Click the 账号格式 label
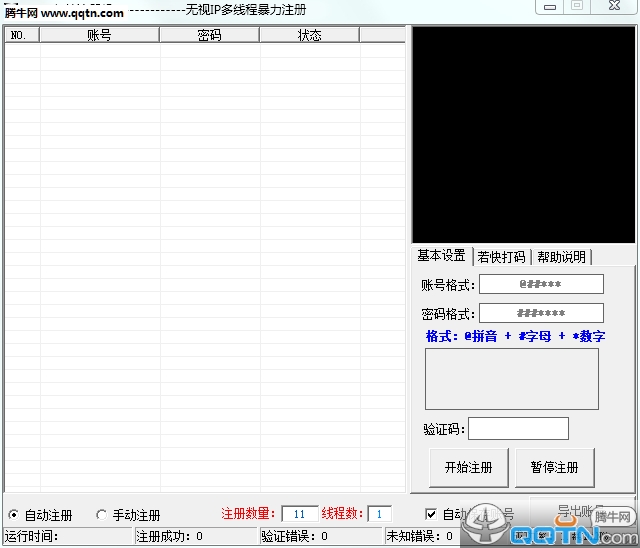 [x=448, y=285]
